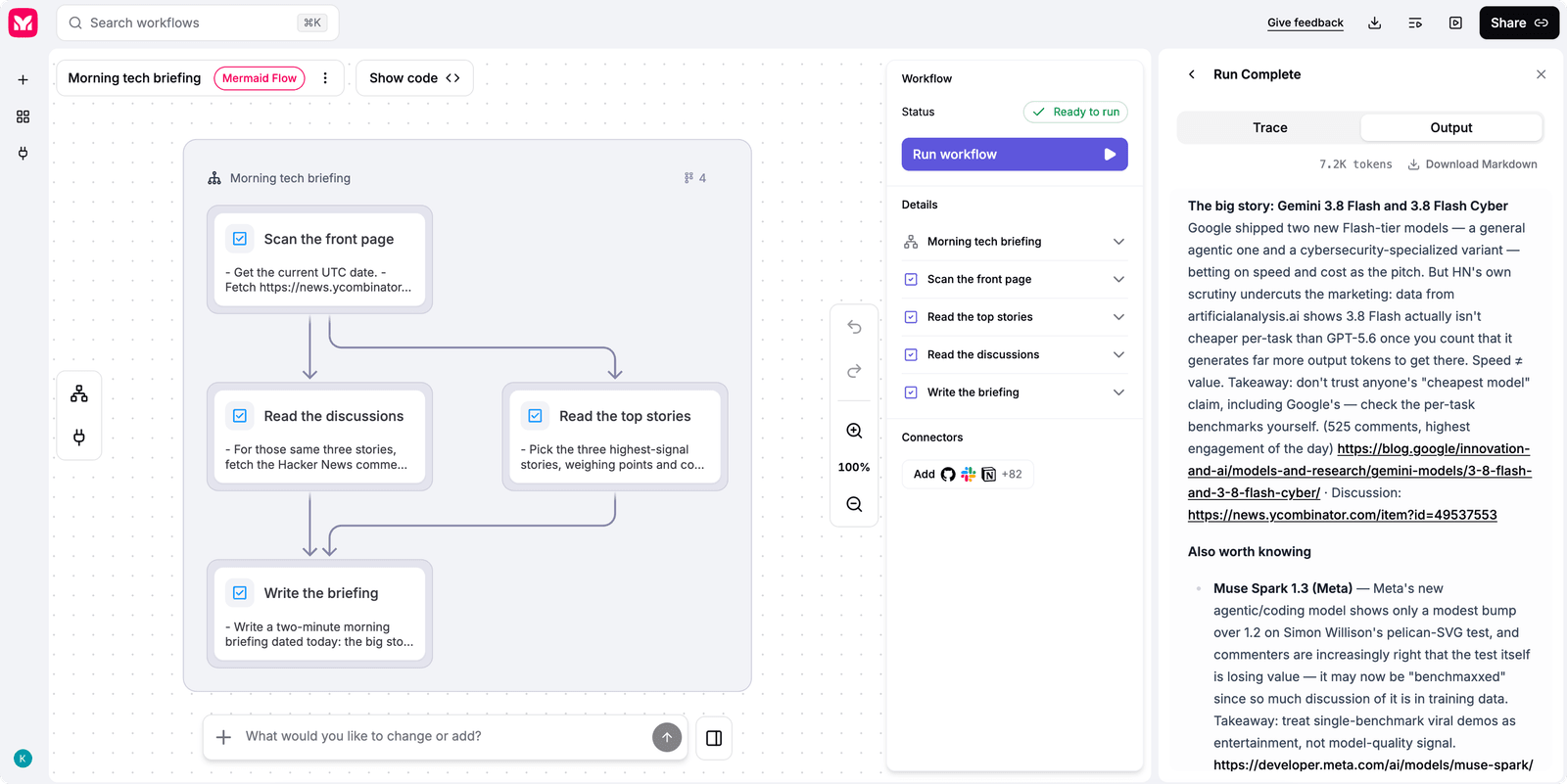1567x784 pixels.
Task: Open Give feedback link
Action: [1306, 23]
